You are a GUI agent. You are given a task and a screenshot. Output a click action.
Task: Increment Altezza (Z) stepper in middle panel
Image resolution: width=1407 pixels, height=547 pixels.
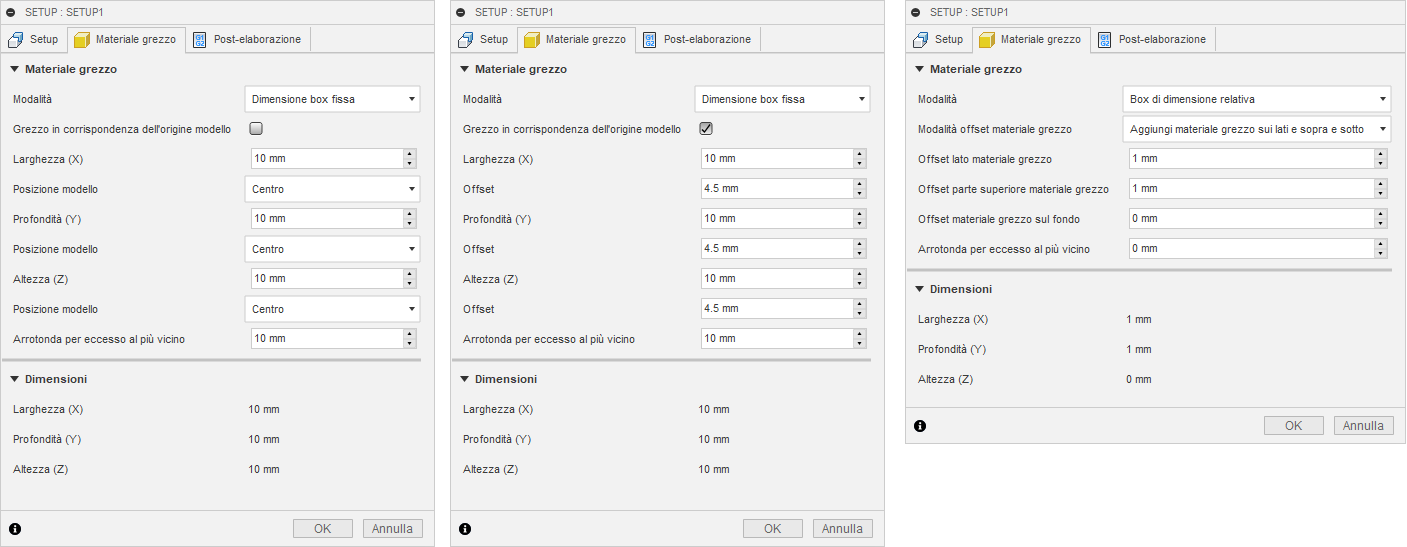point(859,274)
